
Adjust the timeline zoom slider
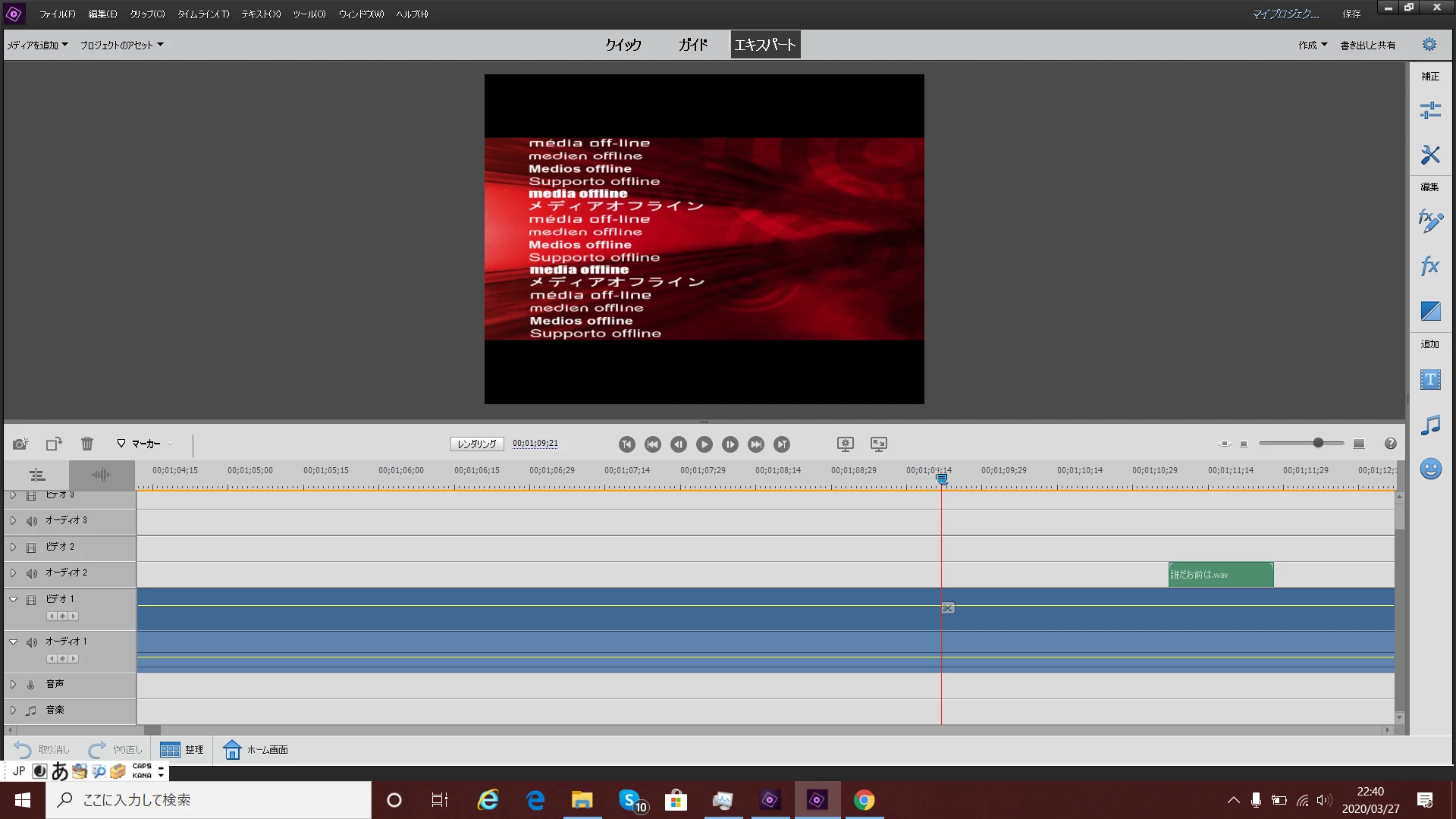[x=1318, y=444]
